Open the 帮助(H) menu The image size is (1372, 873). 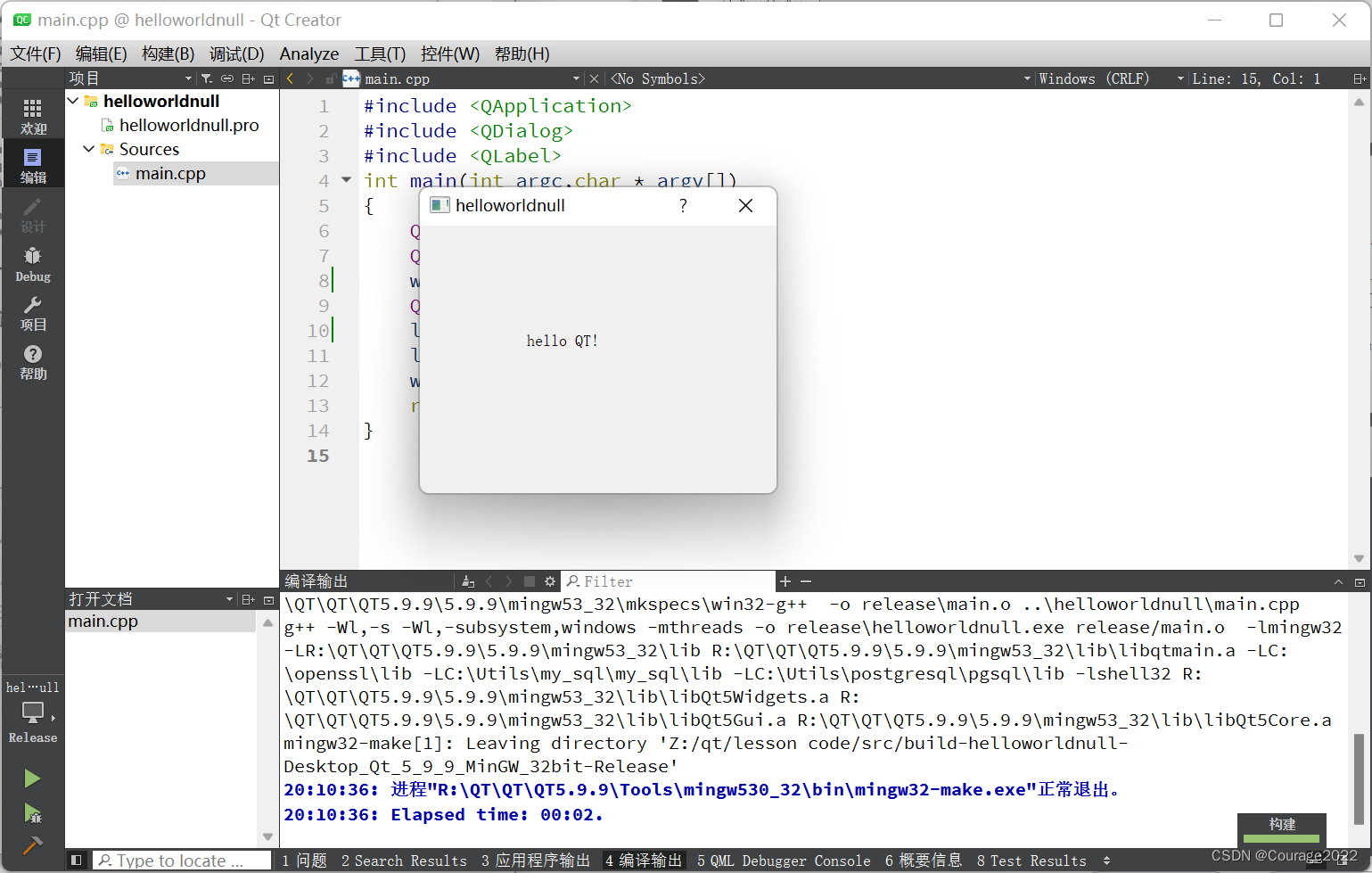pos(522,54)
